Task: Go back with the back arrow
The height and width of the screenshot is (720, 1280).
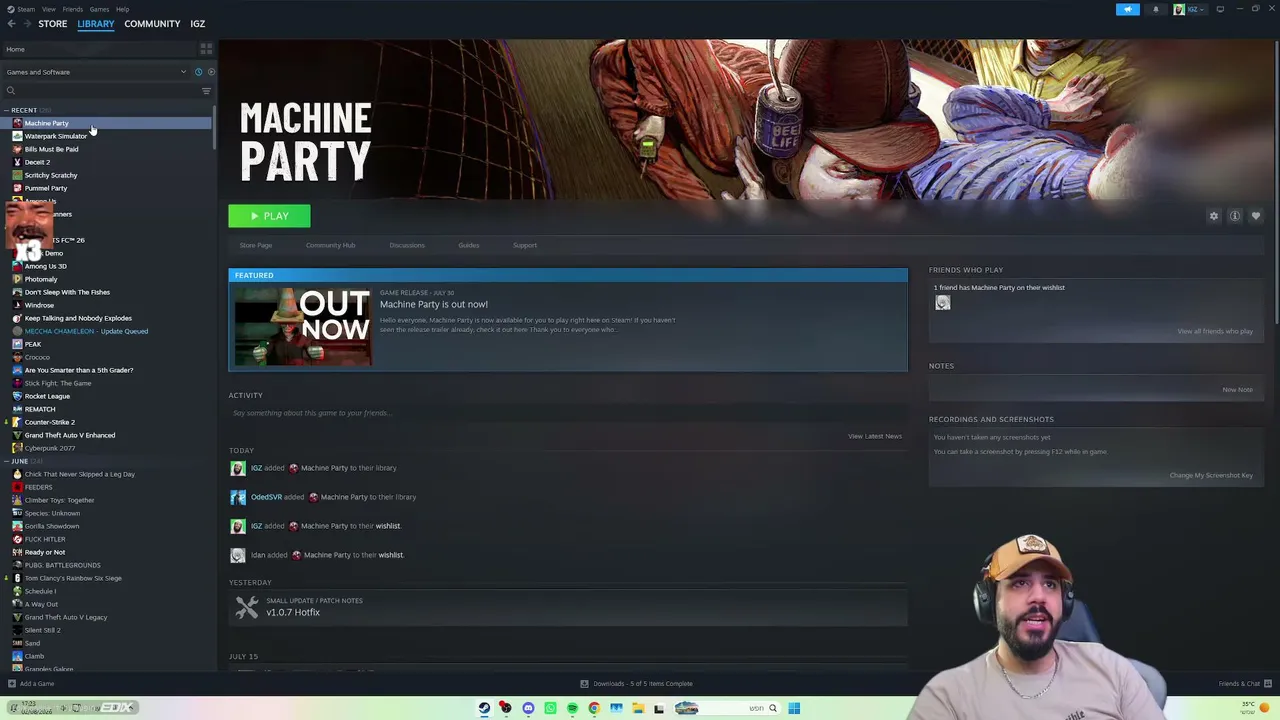Action: (11, 24)
